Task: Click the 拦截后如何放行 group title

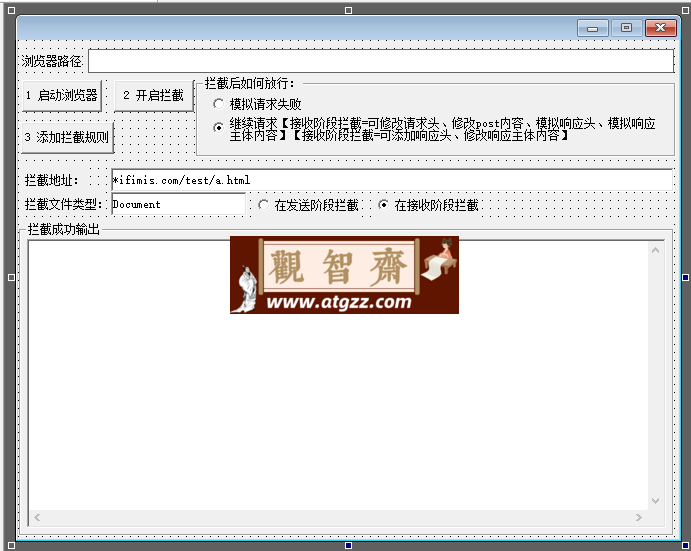Action: 249,83
